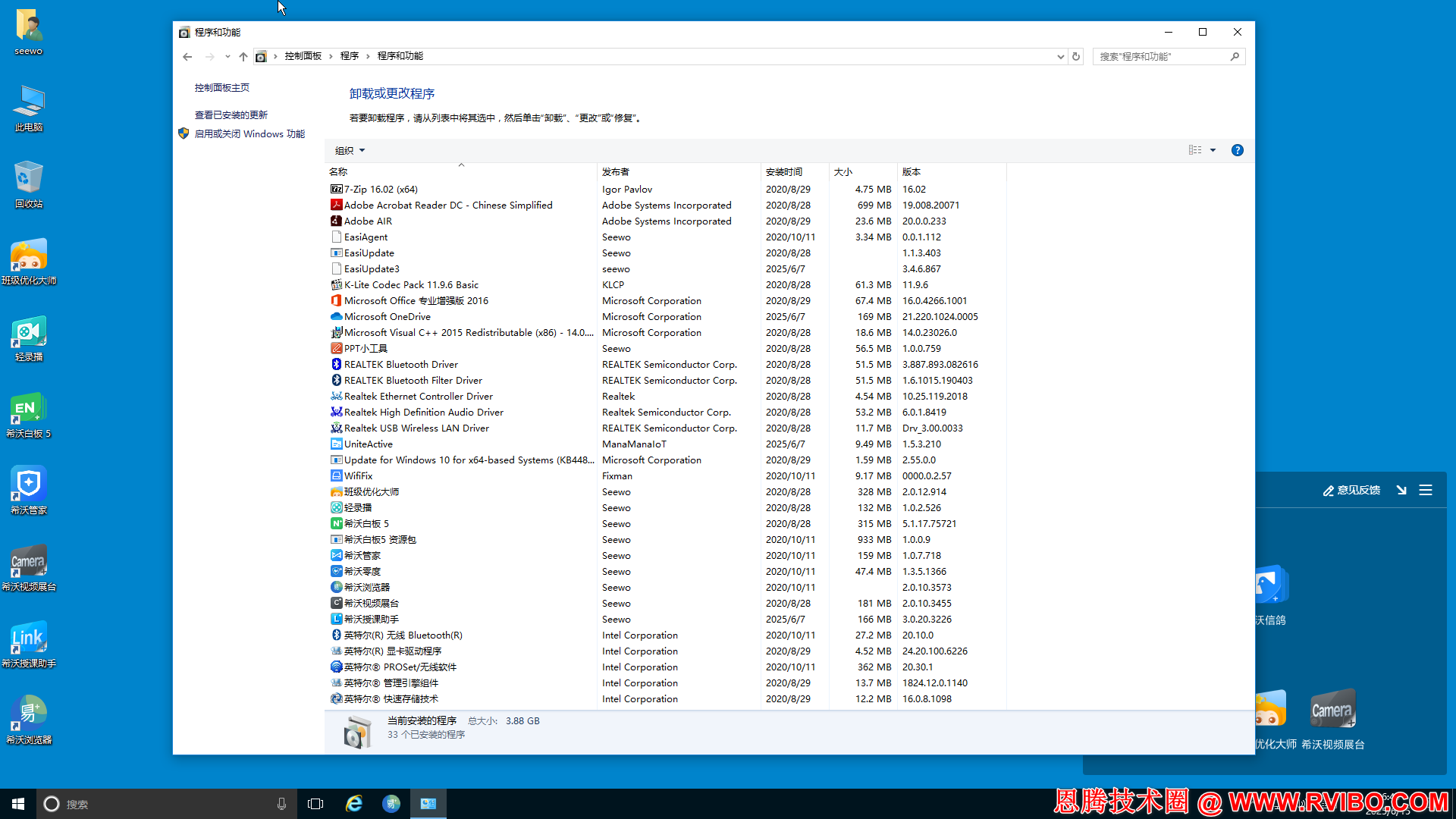Open 查看已安装的更新 link
The image size is (1456, 819).
(231, 115)
